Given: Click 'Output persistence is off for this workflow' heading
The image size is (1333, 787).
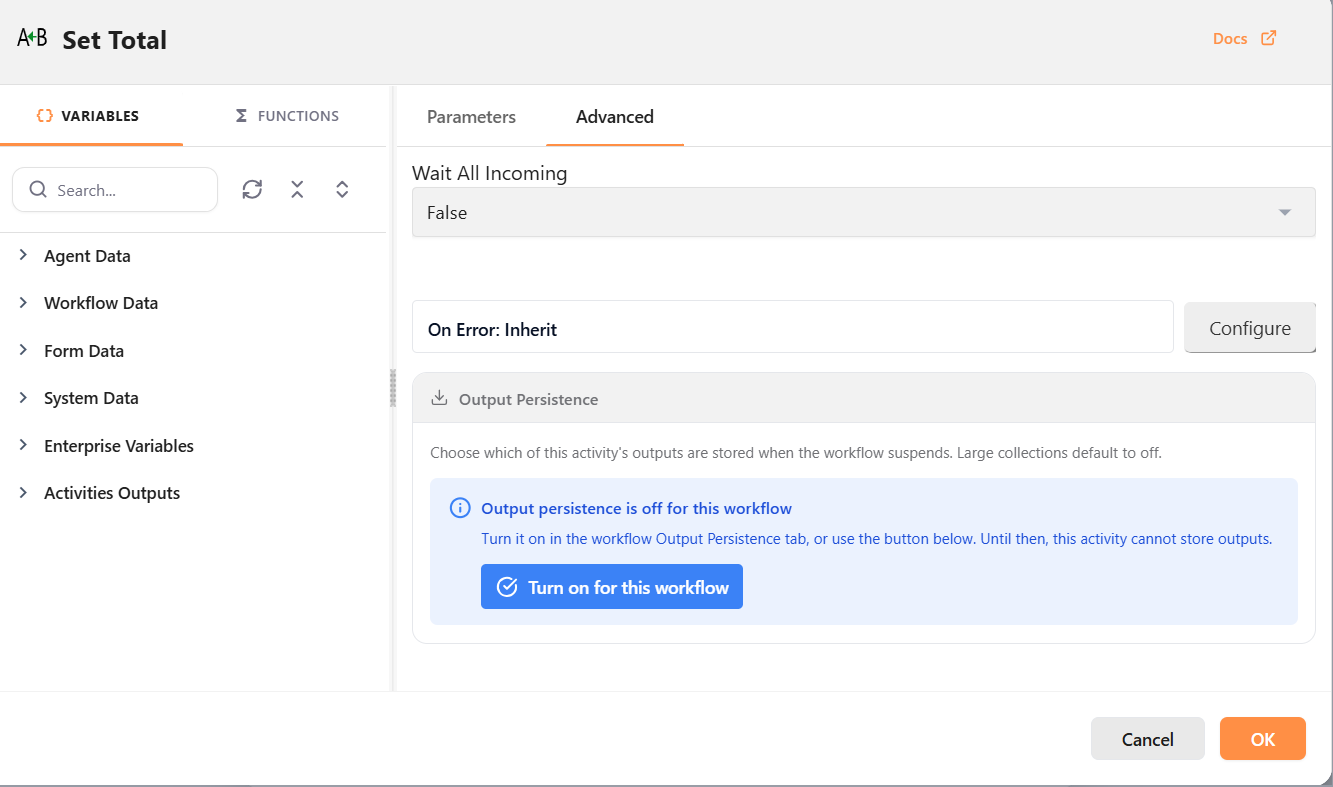Looking at the screenshot, I should click(636, 508).
